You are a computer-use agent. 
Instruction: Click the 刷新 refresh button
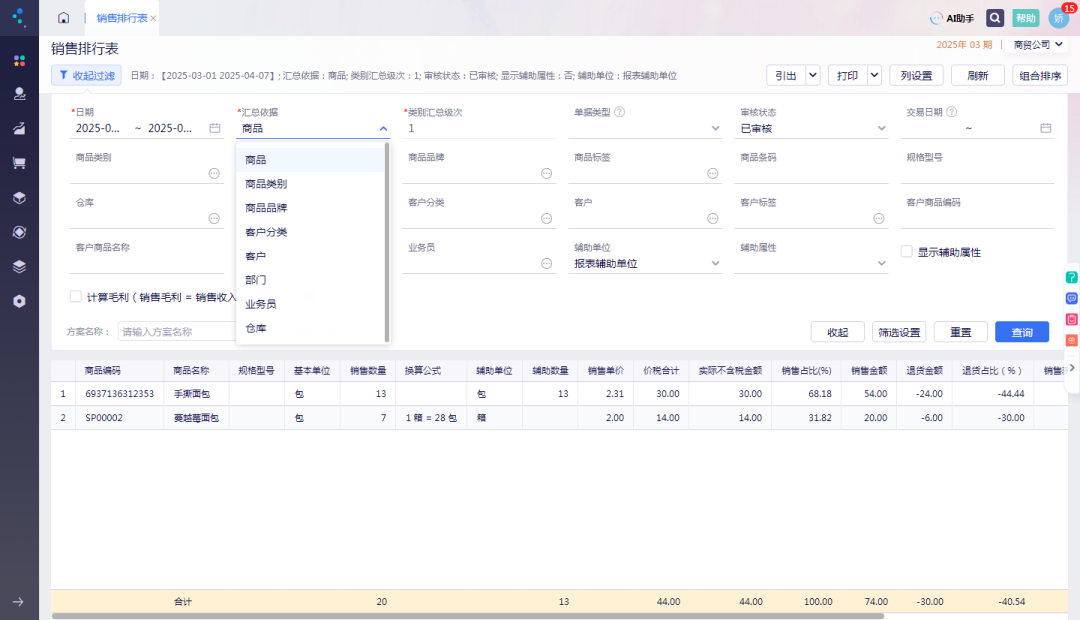[977, 75]
